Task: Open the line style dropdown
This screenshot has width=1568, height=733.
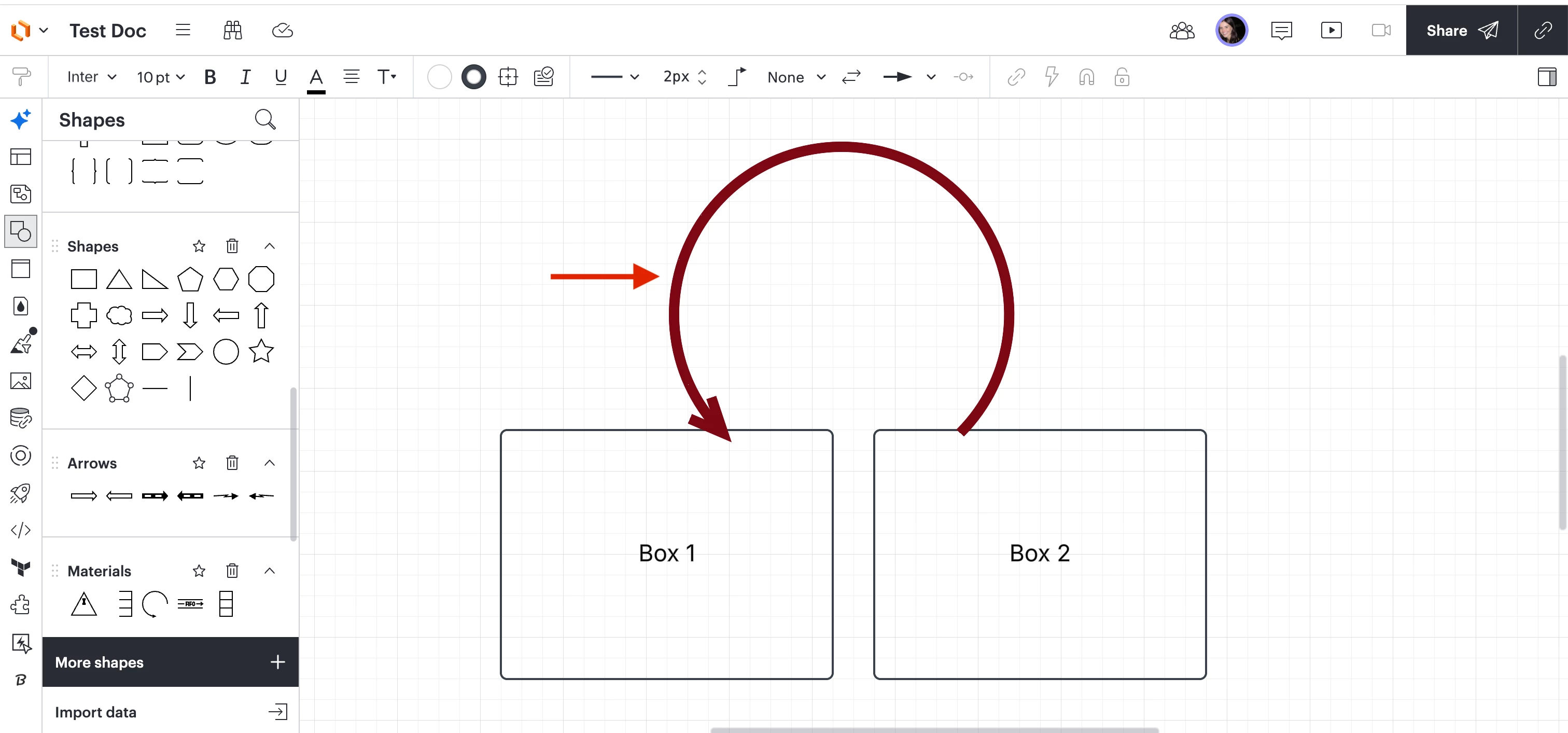Action: coord(615,77)
